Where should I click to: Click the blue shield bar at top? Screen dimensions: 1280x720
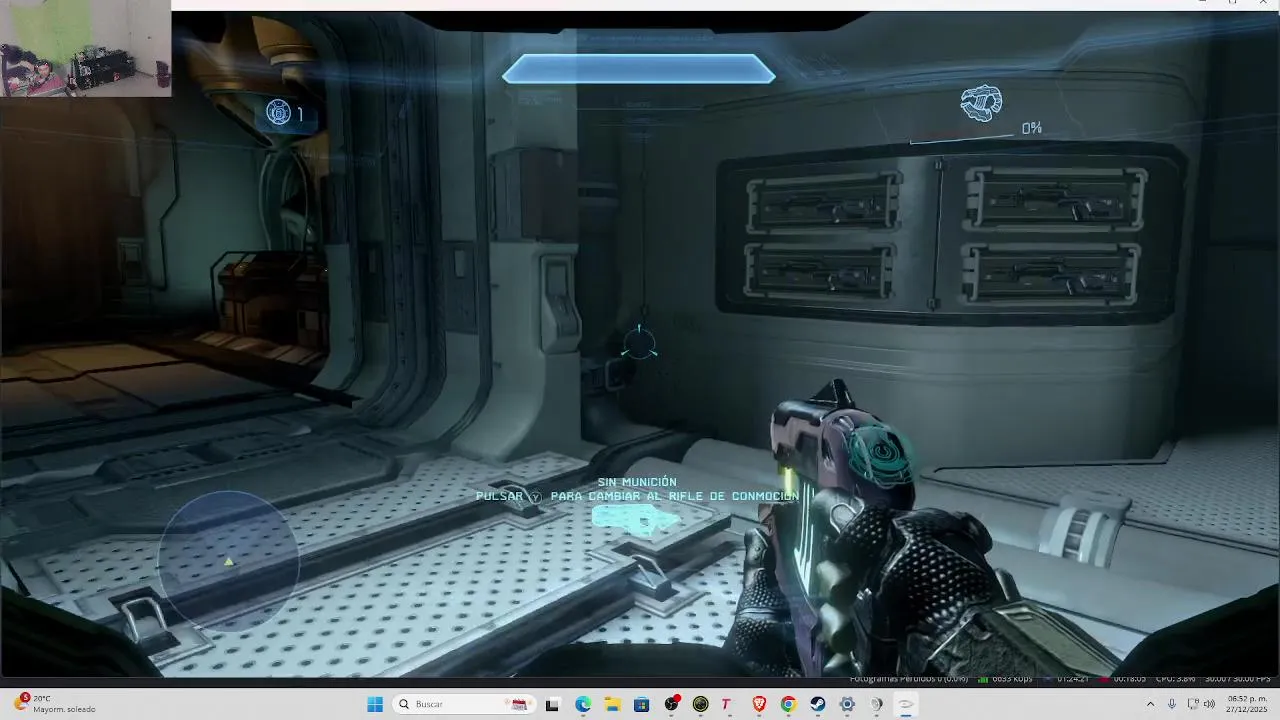click(x=639, y=69)
